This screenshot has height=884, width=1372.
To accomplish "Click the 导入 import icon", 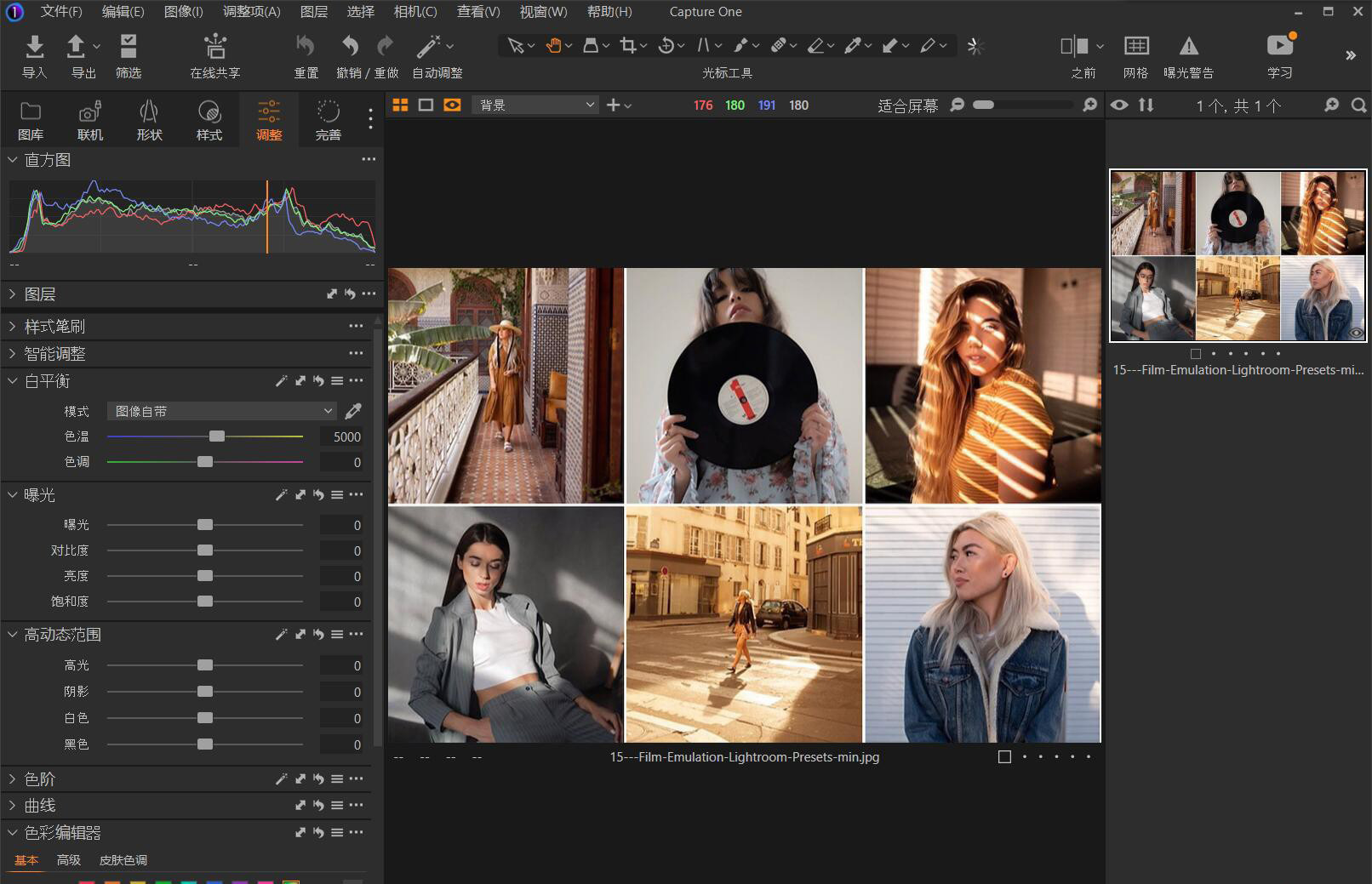I will pos(34,46).
